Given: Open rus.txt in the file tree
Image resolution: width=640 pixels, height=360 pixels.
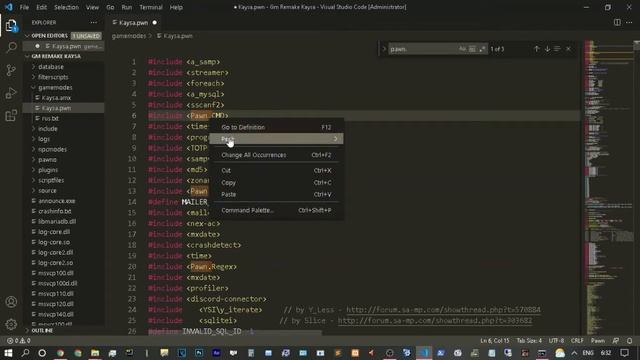Looking at the screenshot, I should click(x=51, y=118).
